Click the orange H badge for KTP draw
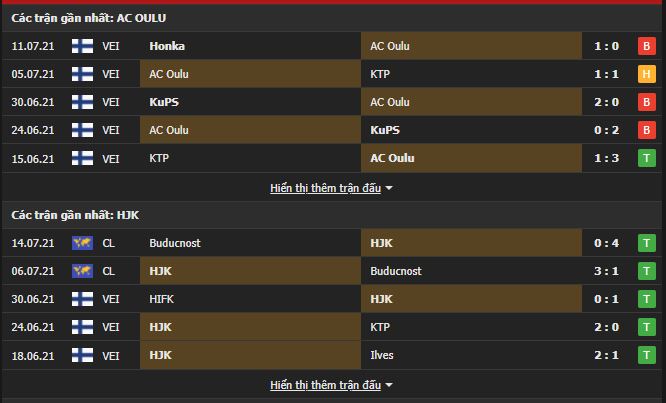The width and height of the screenshot is (666, 403). (647, 74)
